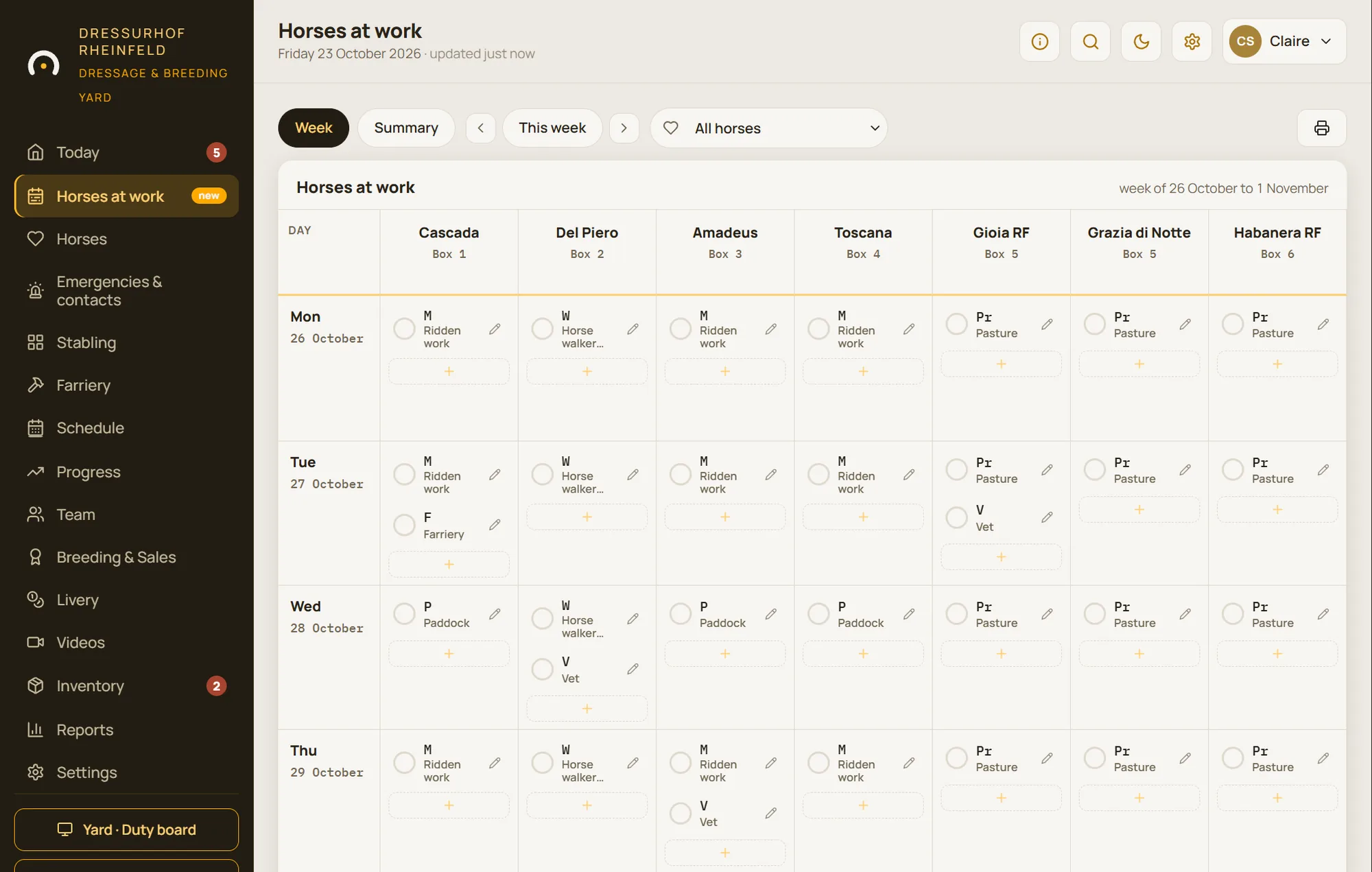1372x872 pixels.
Task: Tick Cascada's Tuesday Farriery circle
Action: pyautogui.click(x=404, y=525)
